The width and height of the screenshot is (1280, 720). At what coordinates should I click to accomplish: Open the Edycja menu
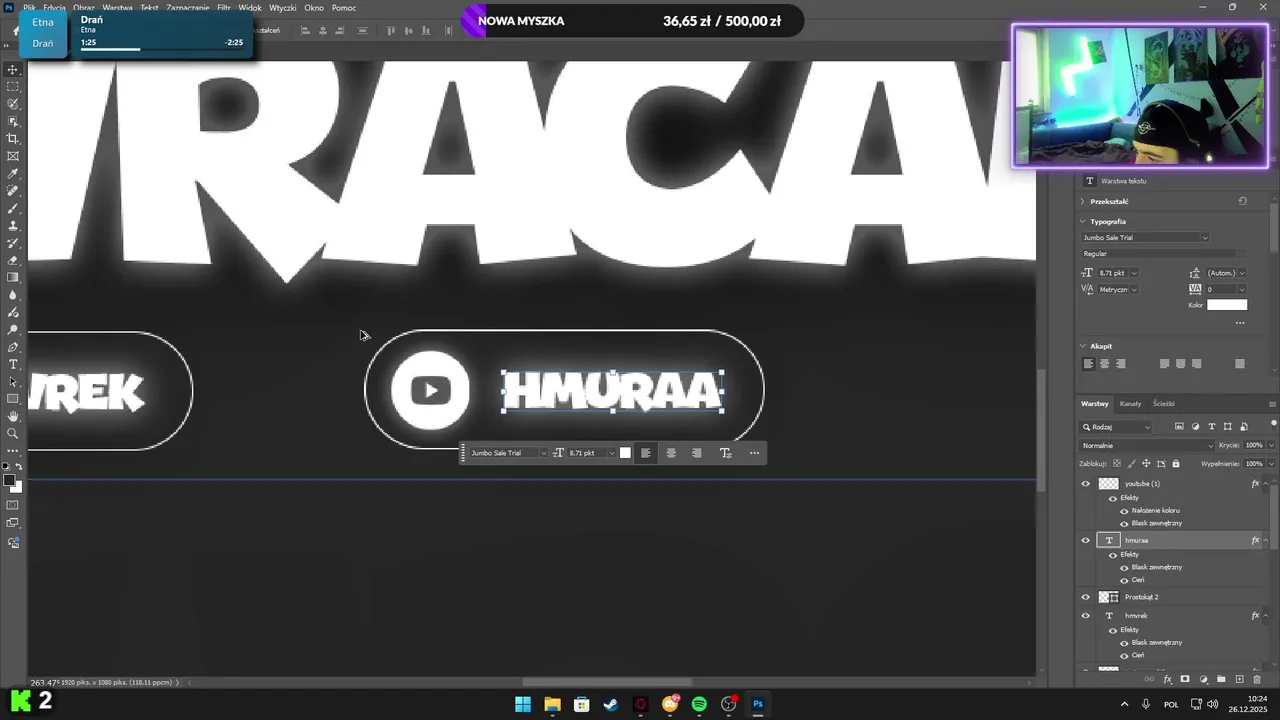(55, 7)
